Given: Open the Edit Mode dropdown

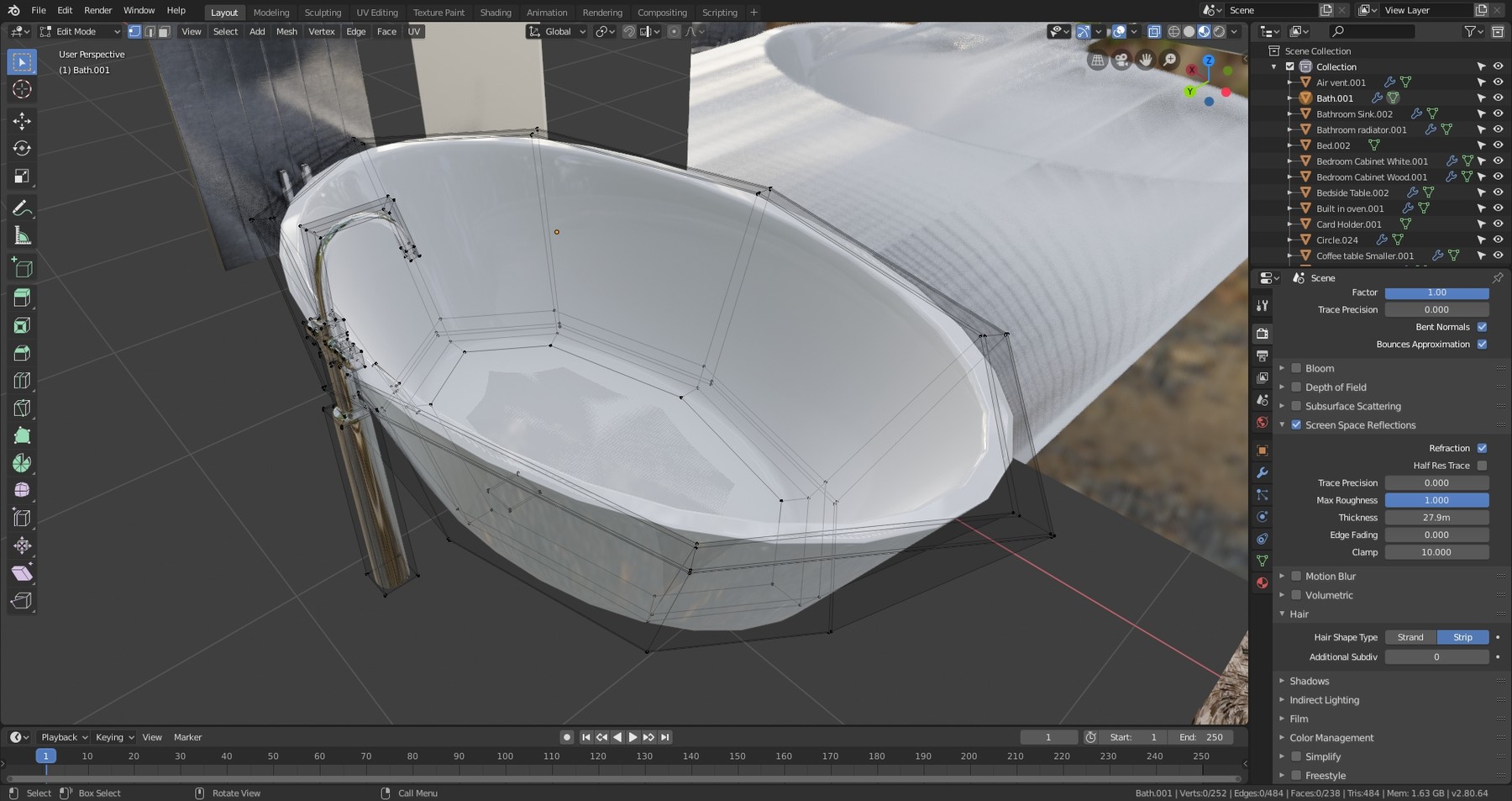Looking at the screenshot, I should [x=80, y=32].
